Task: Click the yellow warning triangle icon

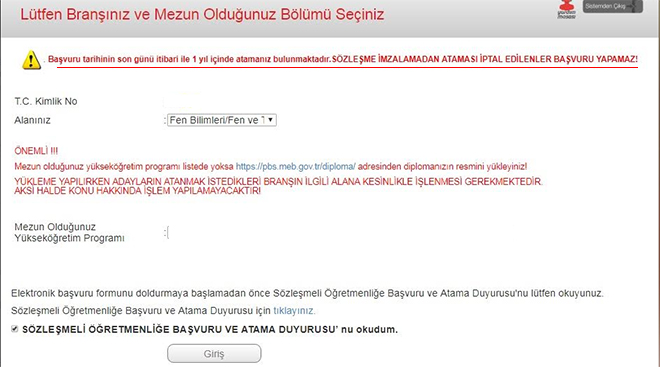Action: [31, 60]
